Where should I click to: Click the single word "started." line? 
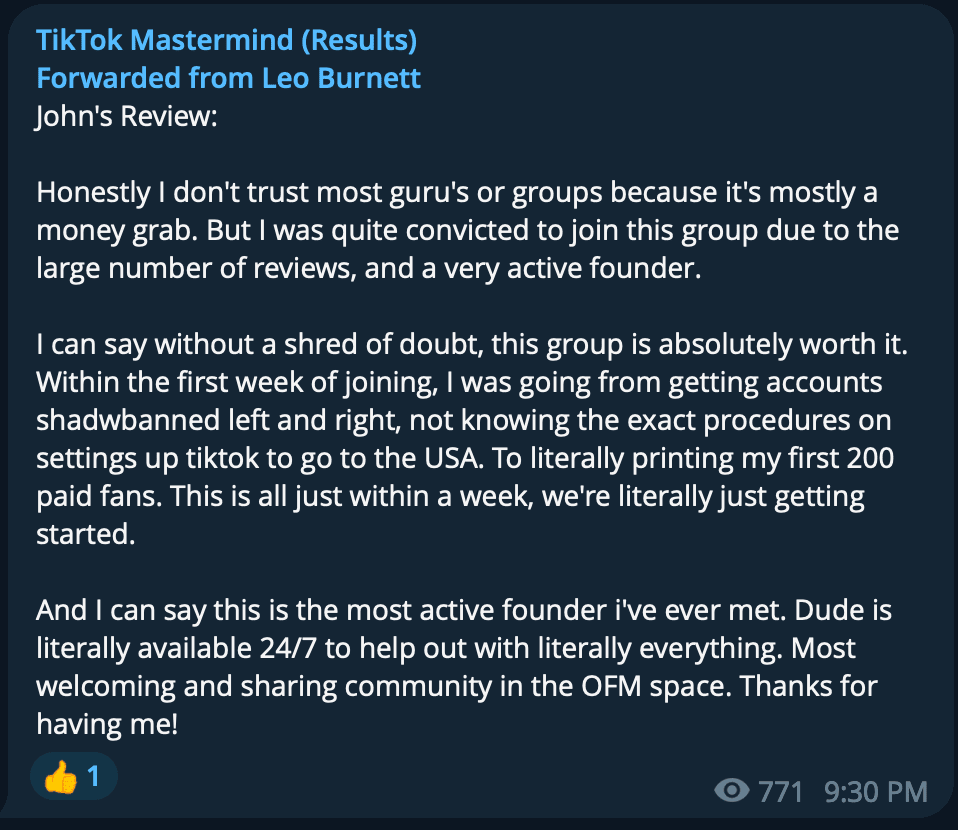[x=84, y=534]
